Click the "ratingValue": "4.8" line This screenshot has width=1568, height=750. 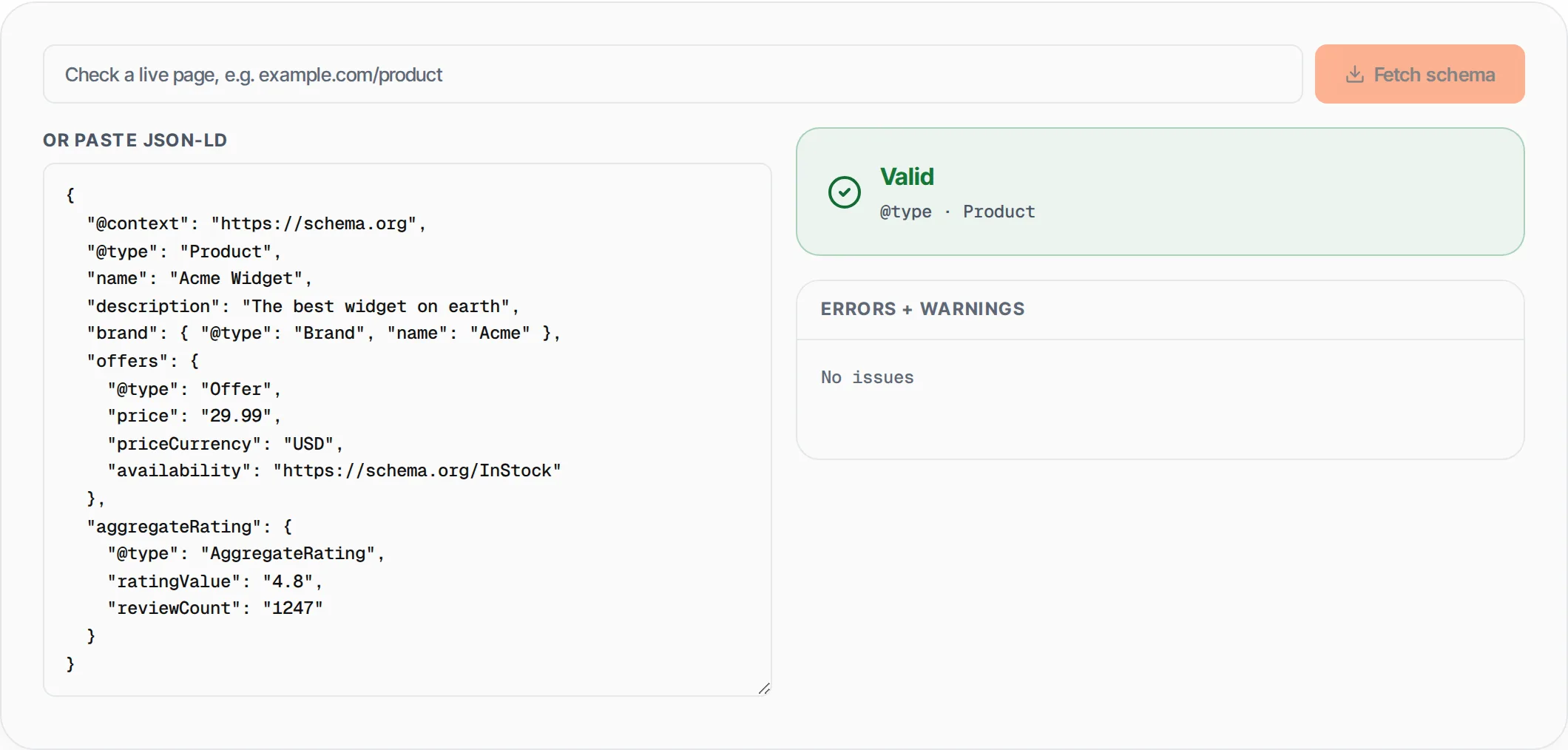214,581
